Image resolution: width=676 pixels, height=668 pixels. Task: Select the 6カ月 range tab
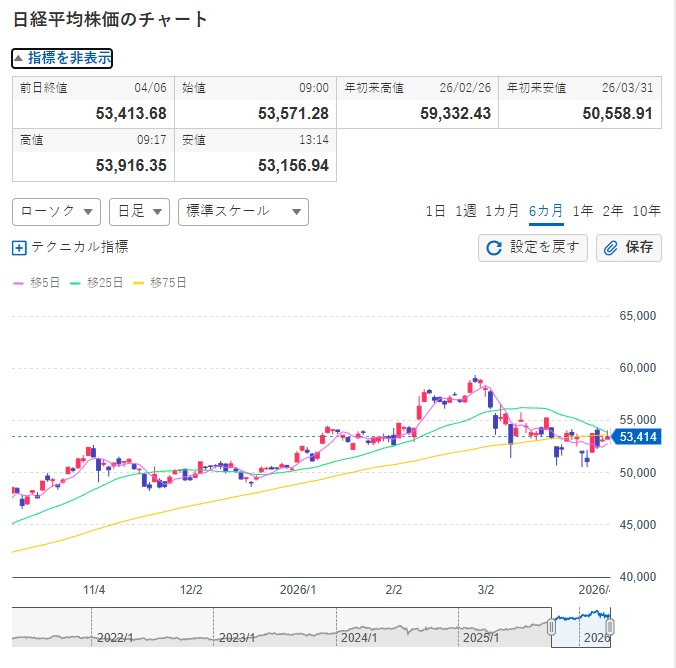coord(546,211)
